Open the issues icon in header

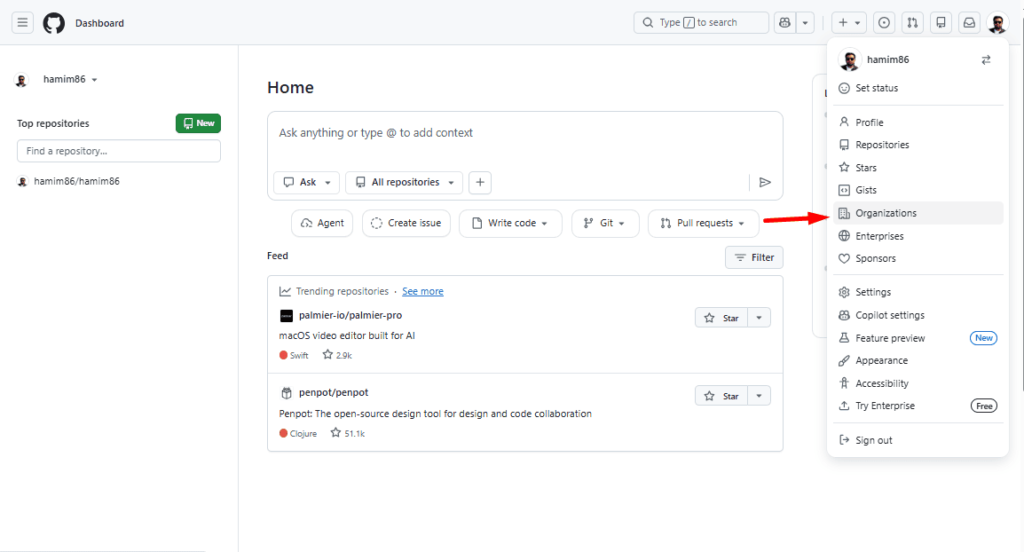coord(884,23)
